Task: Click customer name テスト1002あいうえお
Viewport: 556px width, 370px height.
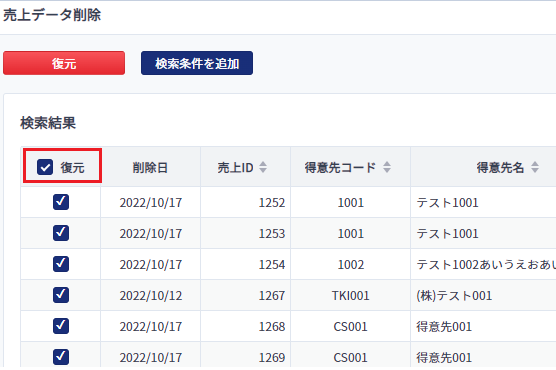Action: pyautogui.click(x=486, y=265)
